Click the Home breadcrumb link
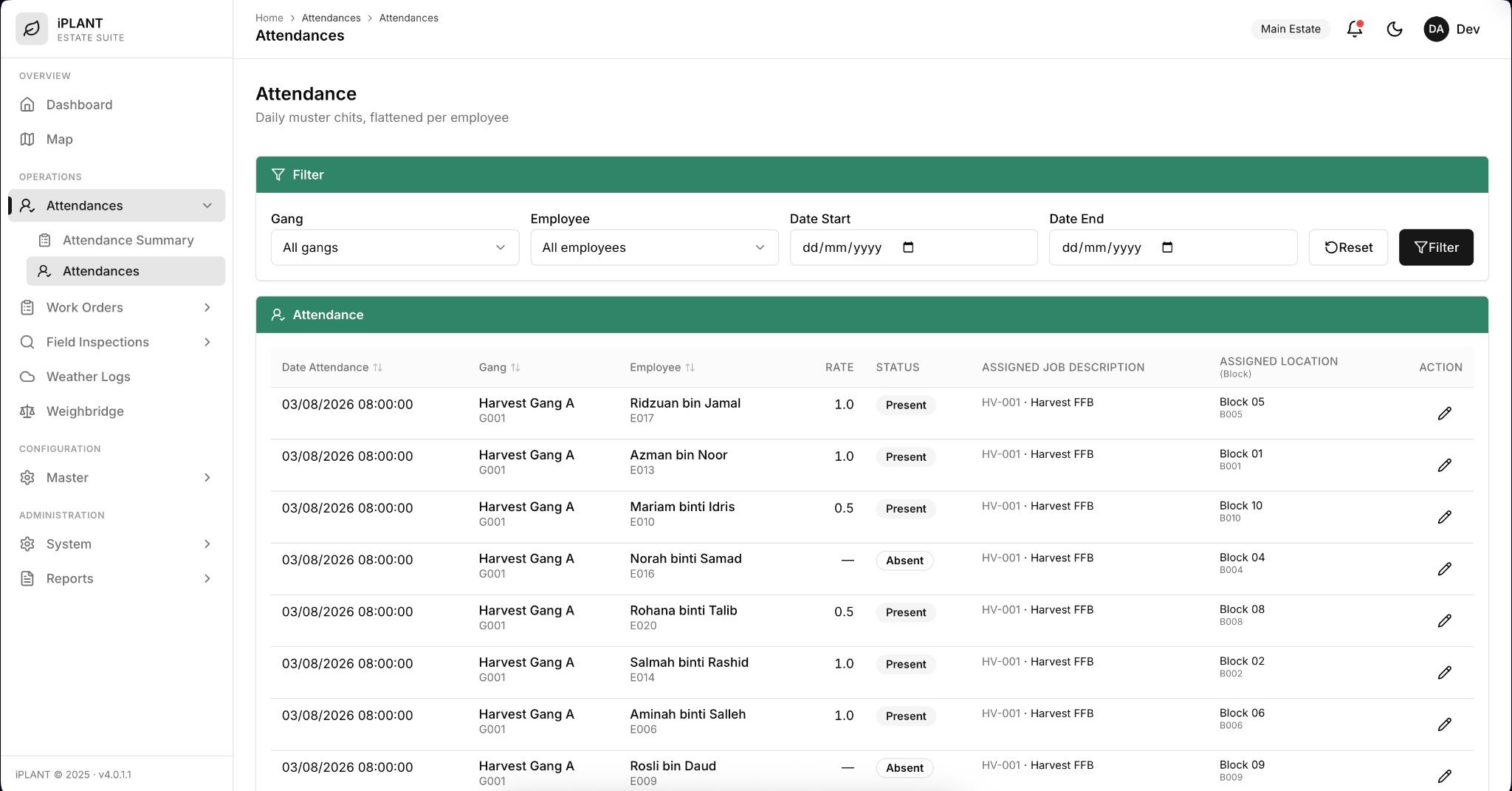This screenshot has height=791, width=1512. (x=269, y=18)
